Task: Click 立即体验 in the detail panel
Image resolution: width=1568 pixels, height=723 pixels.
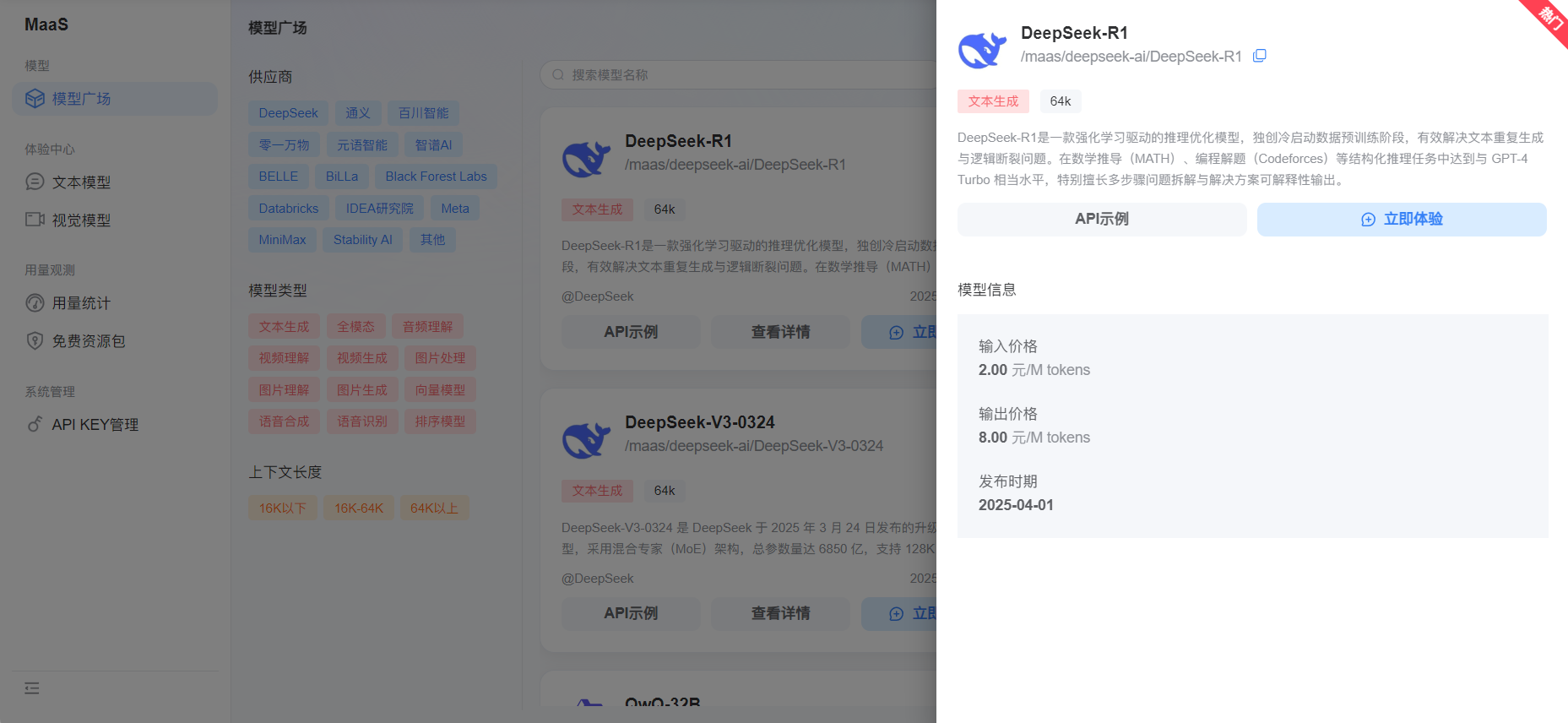Action: pos(1402,220)
